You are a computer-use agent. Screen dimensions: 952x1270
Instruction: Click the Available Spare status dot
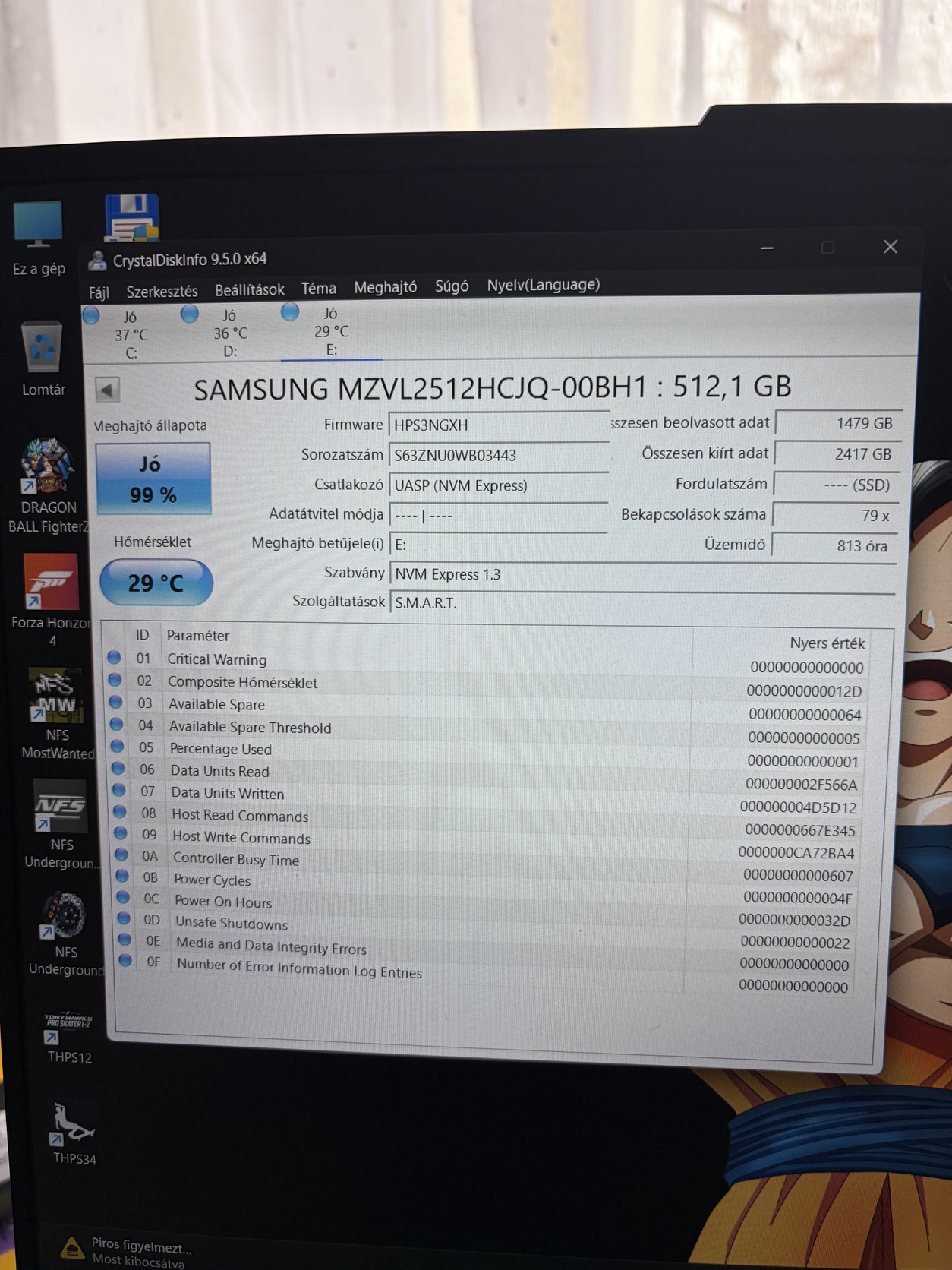115,702
